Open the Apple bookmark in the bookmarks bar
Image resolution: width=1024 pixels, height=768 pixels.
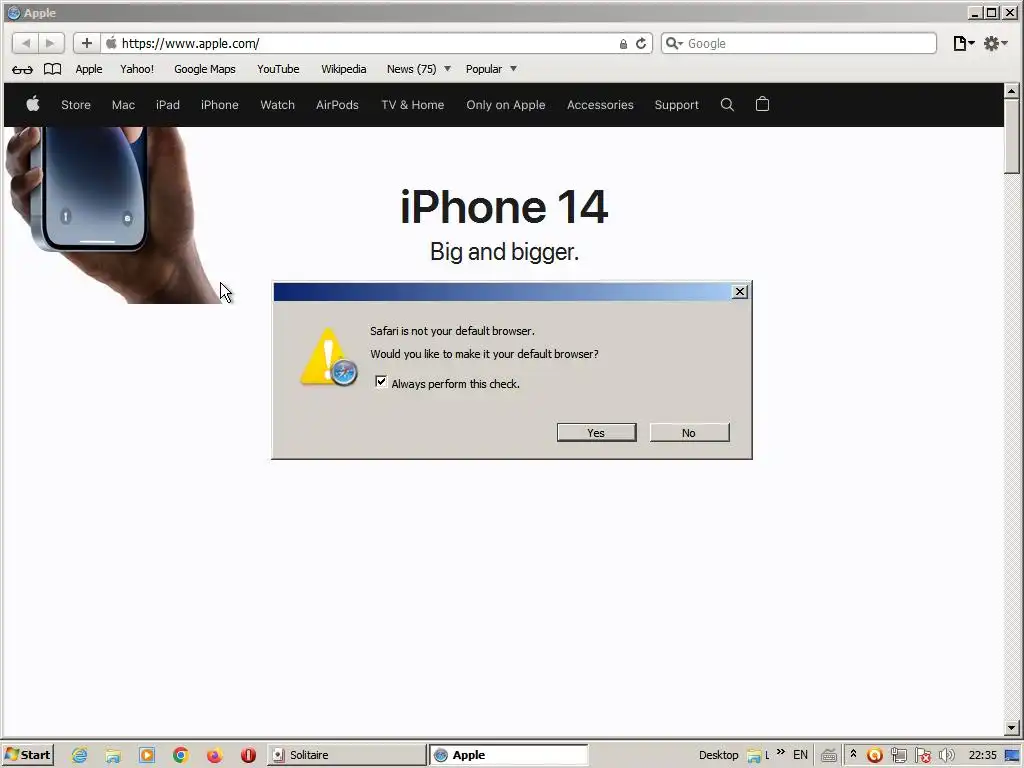[89, 69]
